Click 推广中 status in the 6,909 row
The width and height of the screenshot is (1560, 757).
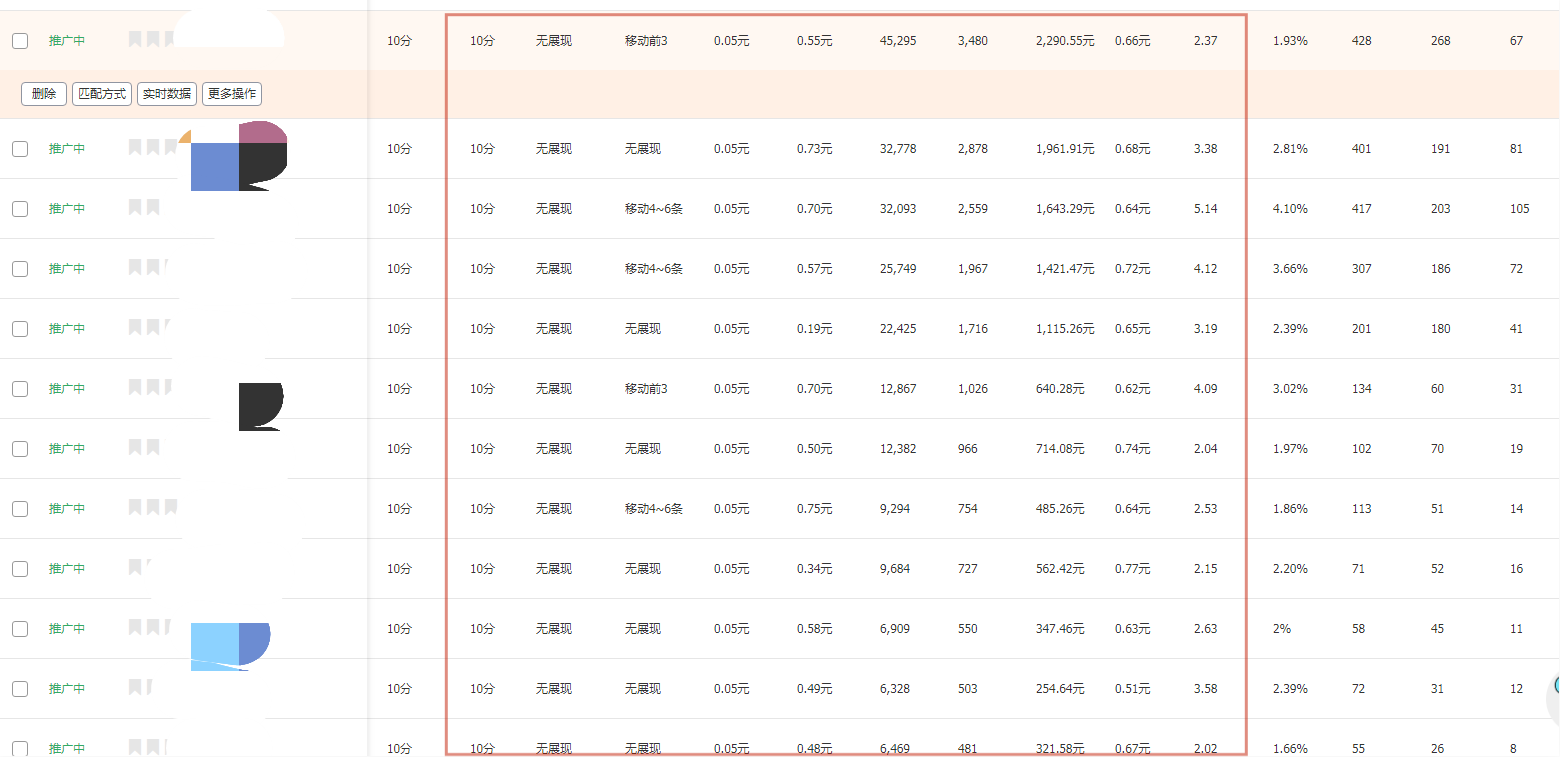click(x=67, y=629)
